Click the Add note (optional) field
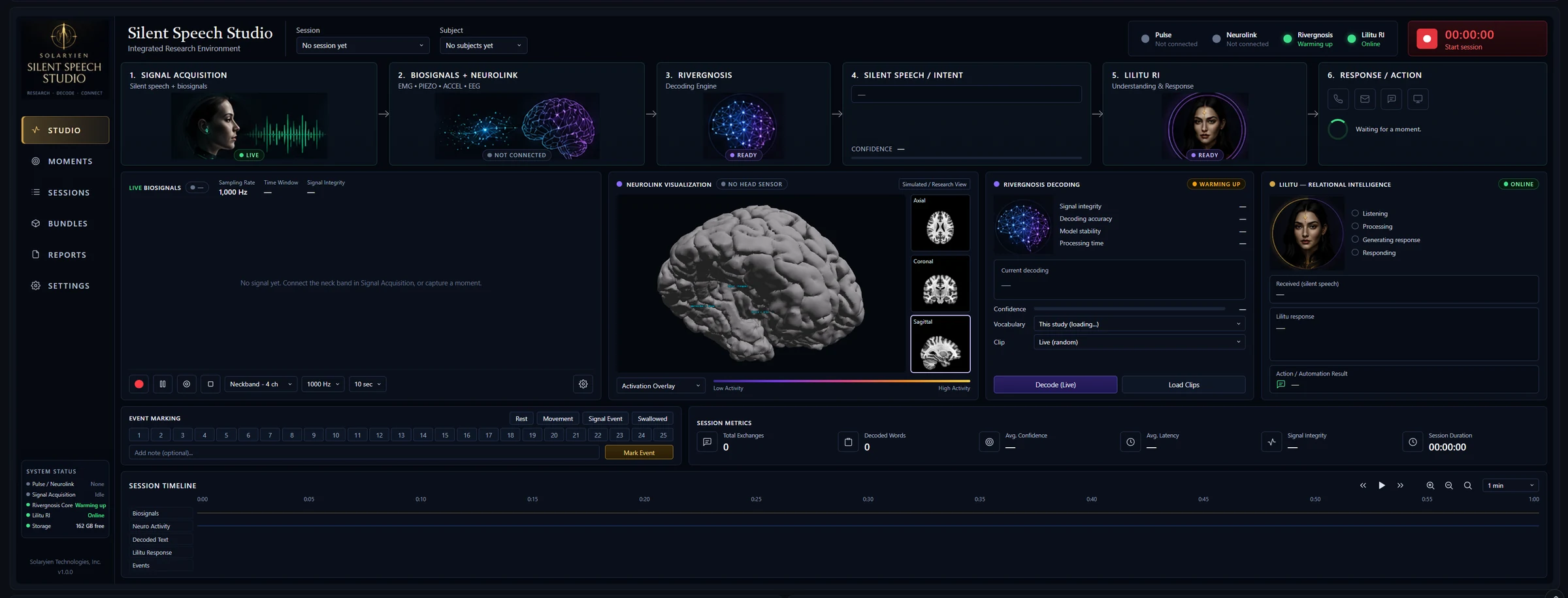 point(364,452)
